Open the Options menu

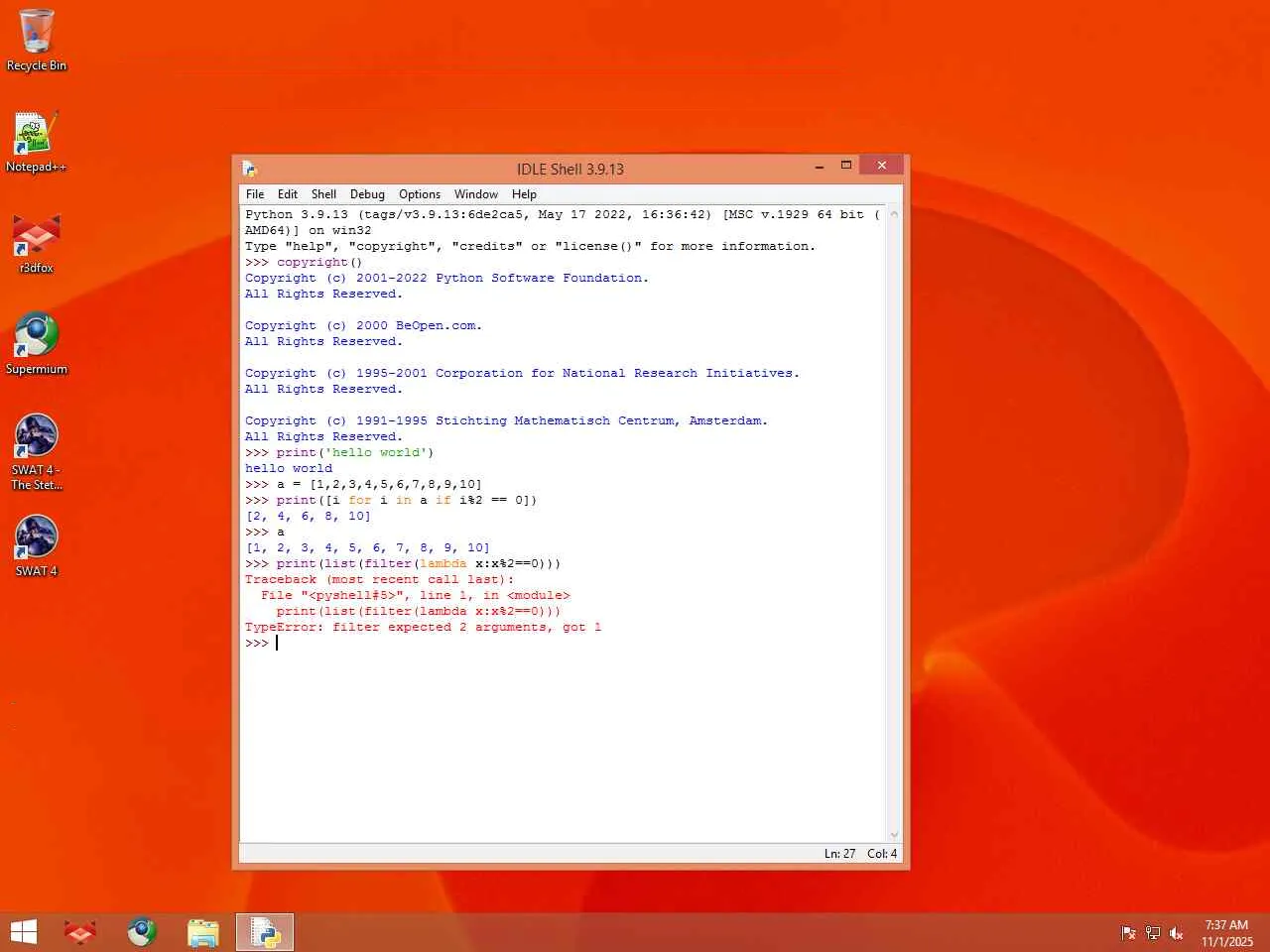pos(420,194)
